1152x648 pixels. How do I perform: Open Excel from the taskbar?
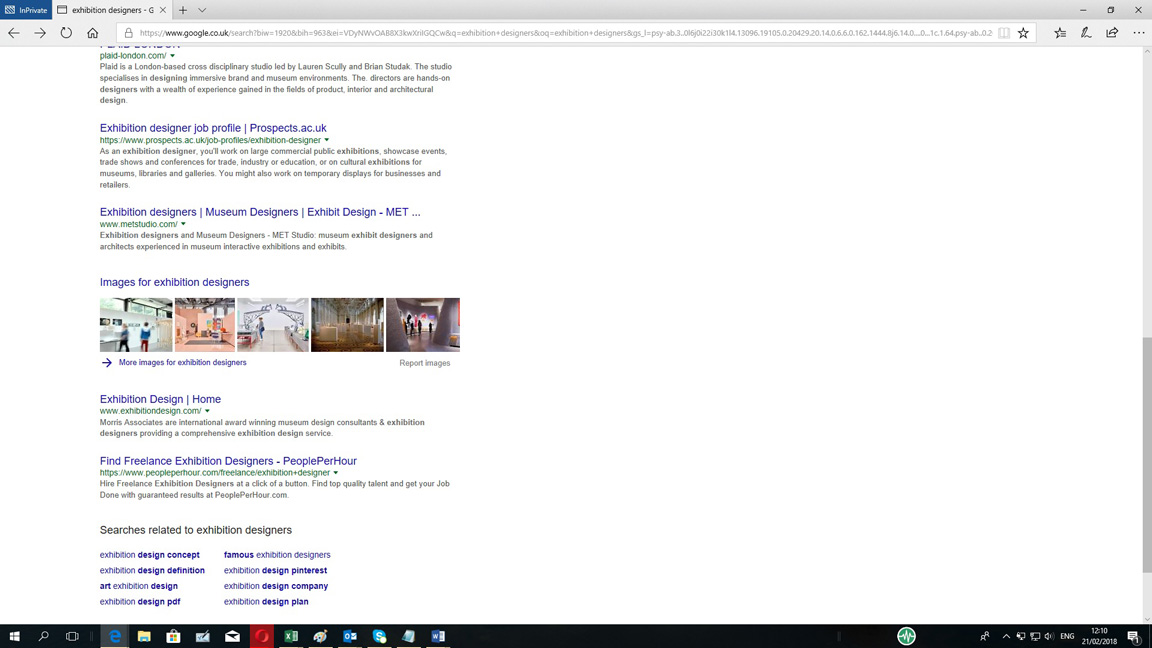point(291,636)
